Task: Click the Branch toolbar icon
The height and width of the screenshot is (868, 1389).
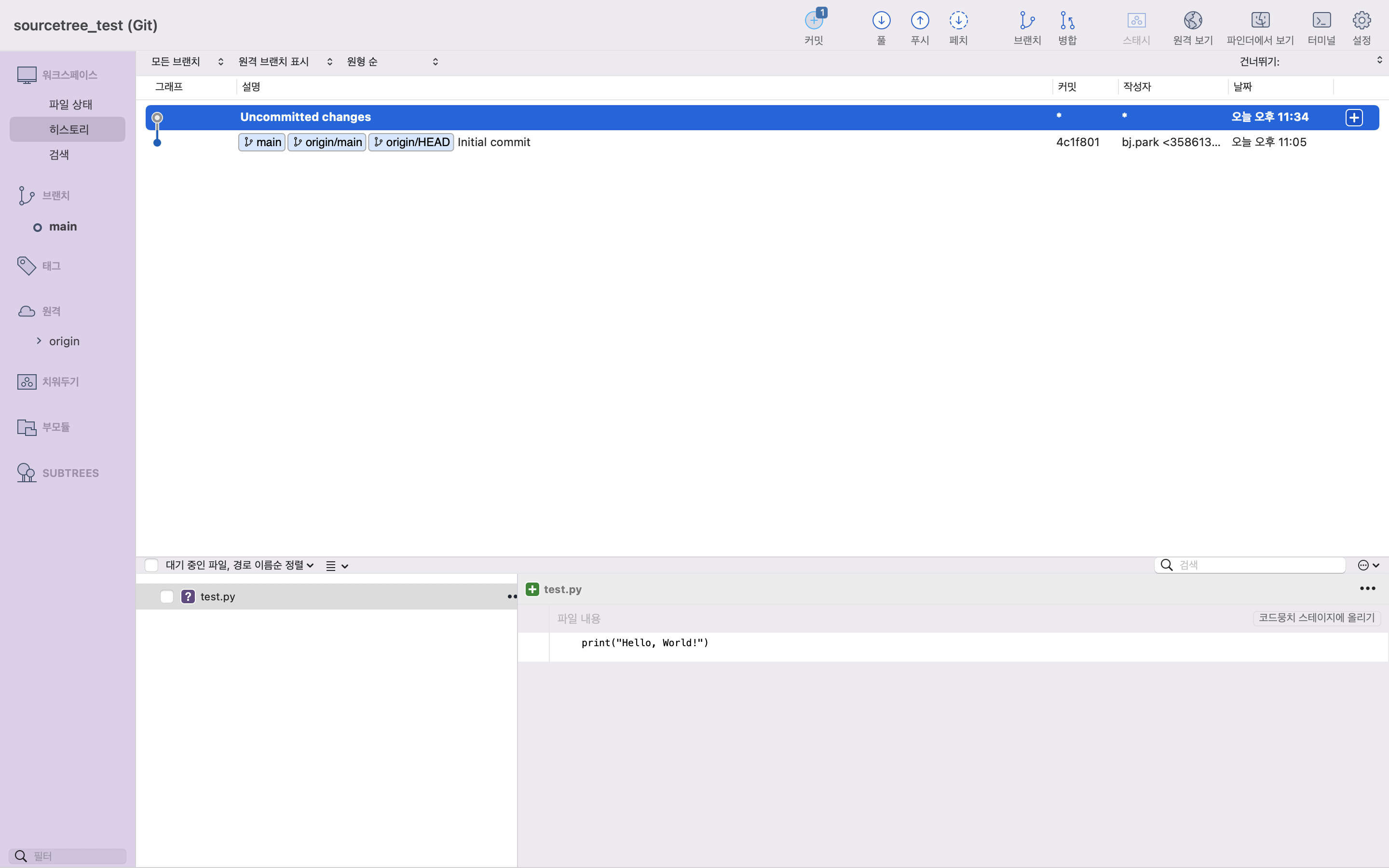Action: point(1027,21)
